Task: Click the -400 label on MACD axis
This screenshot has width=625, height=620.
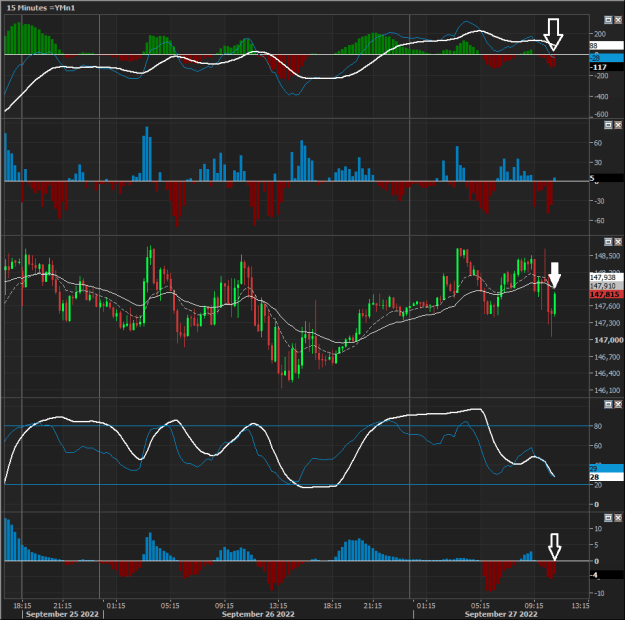Action: (601, 96)
